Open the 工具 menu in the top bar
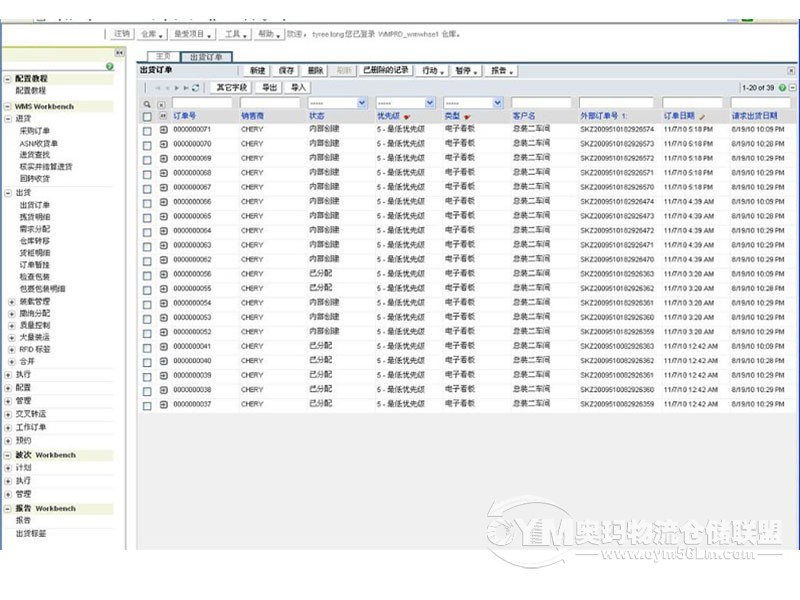Viewport: 800px width, 600px height. click(x=236, y=34)
